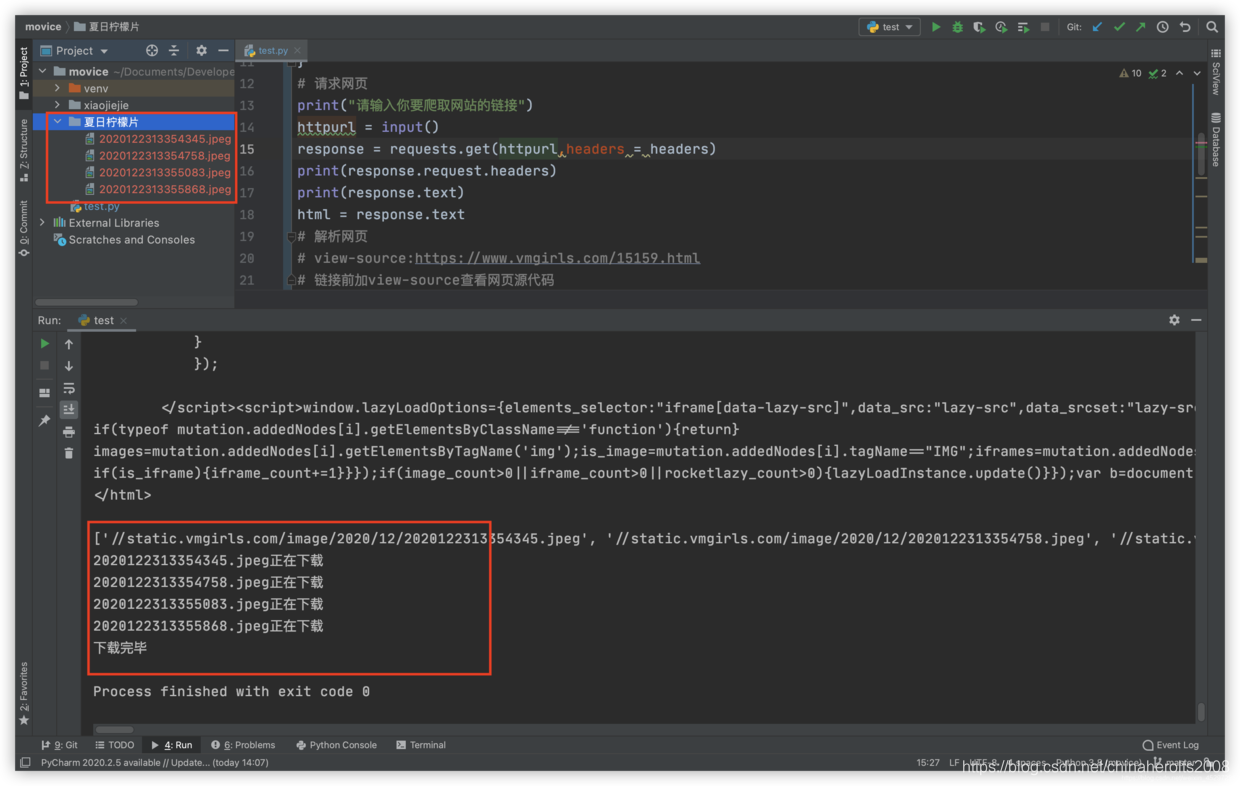Update project with blue Git arrow
The width and height of the screenshot is (1240, 786).
pos(1097,27)
